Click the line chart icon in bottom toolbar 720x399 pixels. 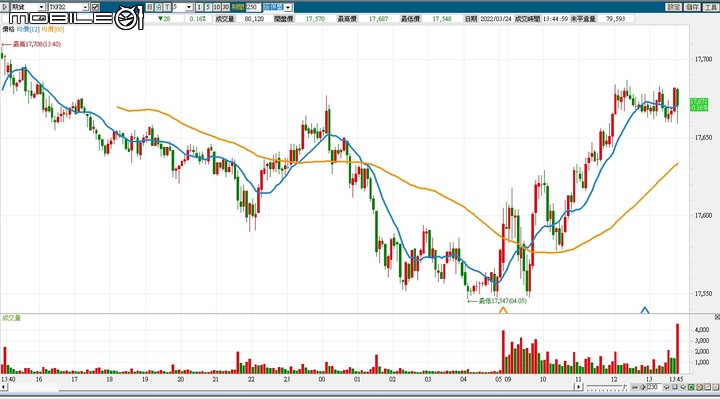(708, 388)
